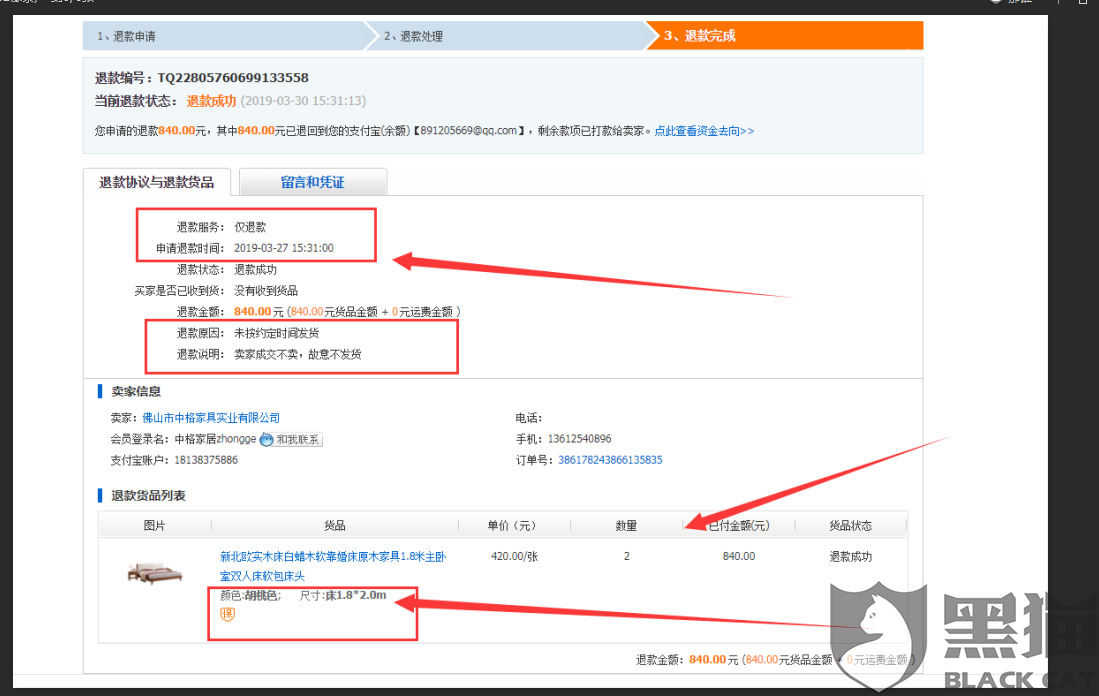Click the 数量 column header
Screen dimensions: 1099x696
point(626,526)
